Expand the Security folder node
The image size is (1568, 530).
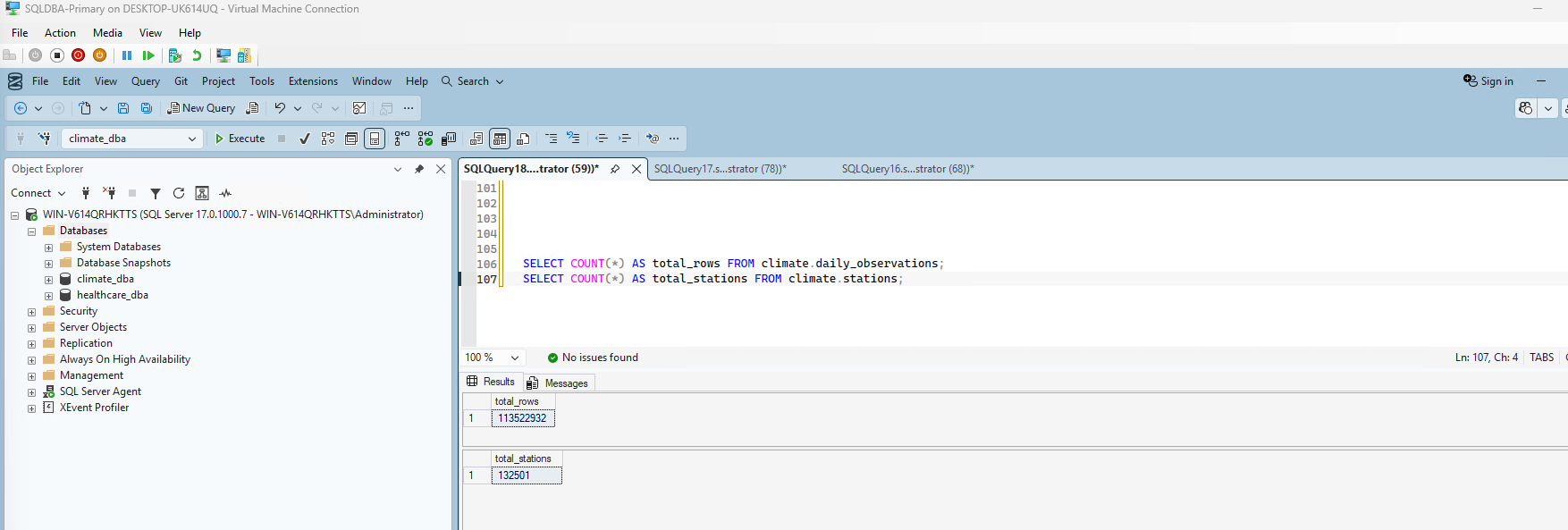(x=31, y=312)
